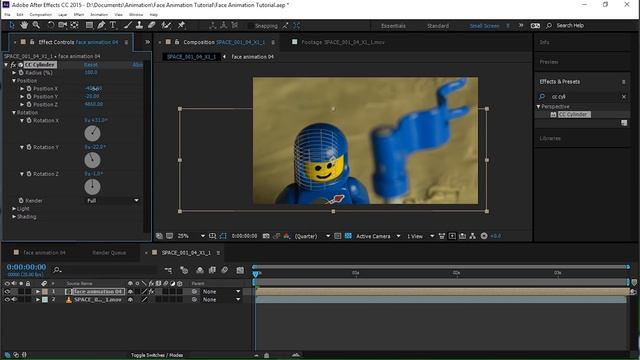This screenshot has width=640, height=360.
Task: Select the Brush tool
Action: 128,25
